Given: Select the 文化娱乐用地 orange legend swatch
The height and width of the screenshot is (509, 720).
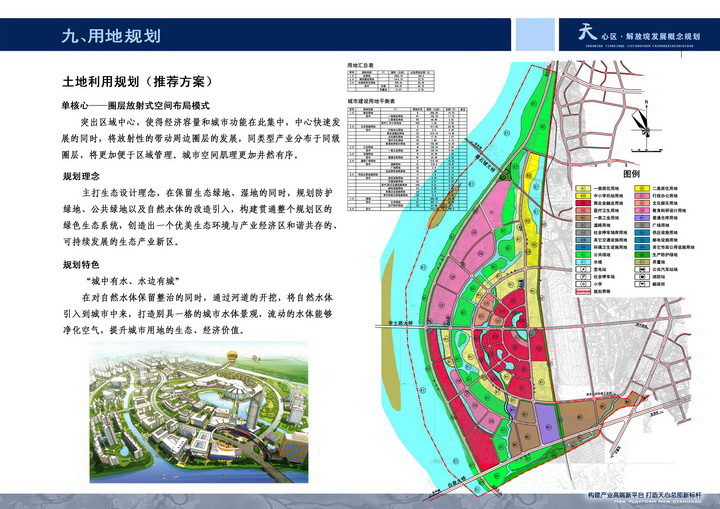Looking at the screenshot, I should pyautogui.click(x=641, y=204).
